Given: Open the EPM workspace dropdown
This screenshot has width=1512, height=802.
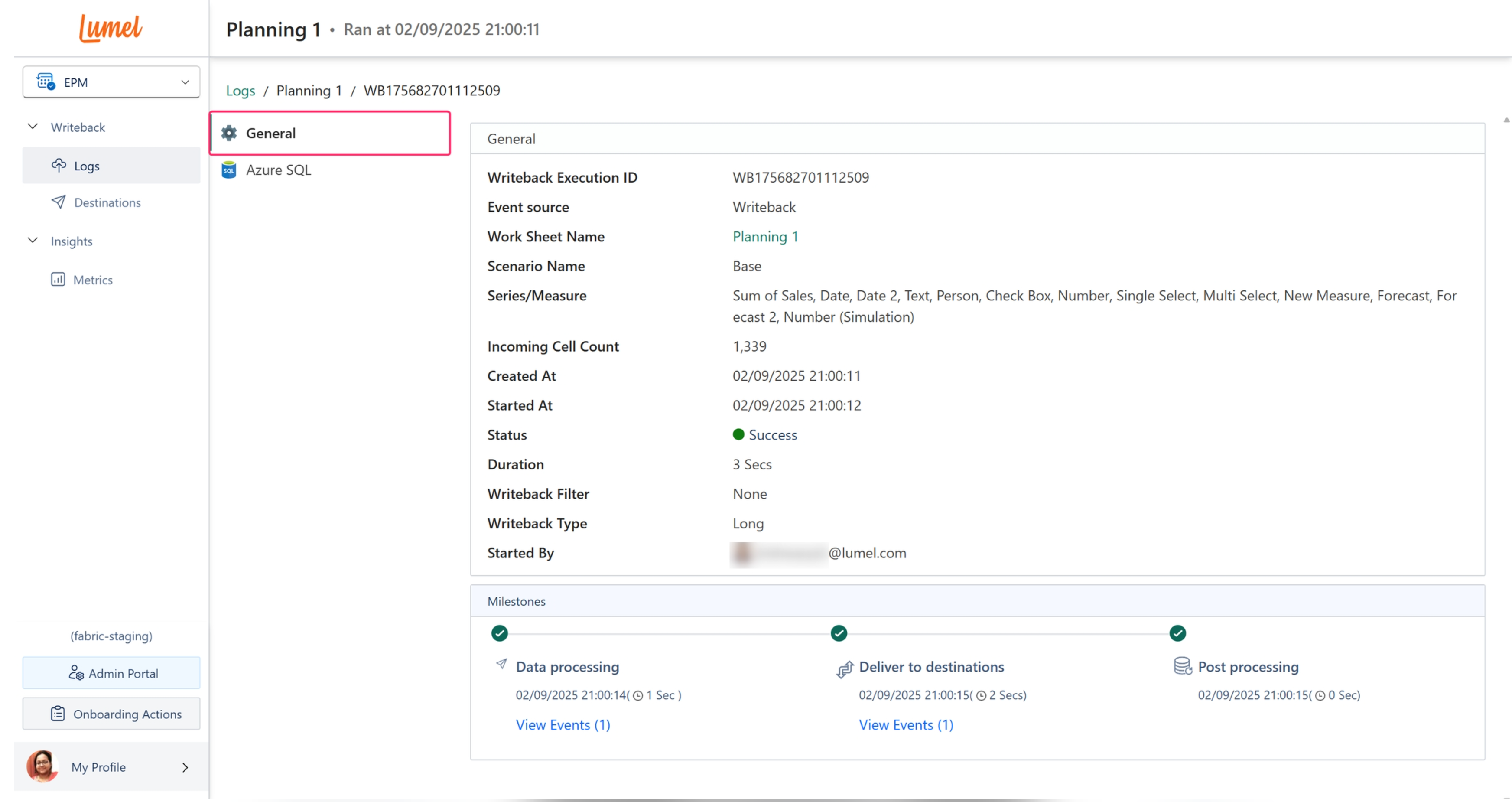Looking at the screenshot, I should [185, 82].
